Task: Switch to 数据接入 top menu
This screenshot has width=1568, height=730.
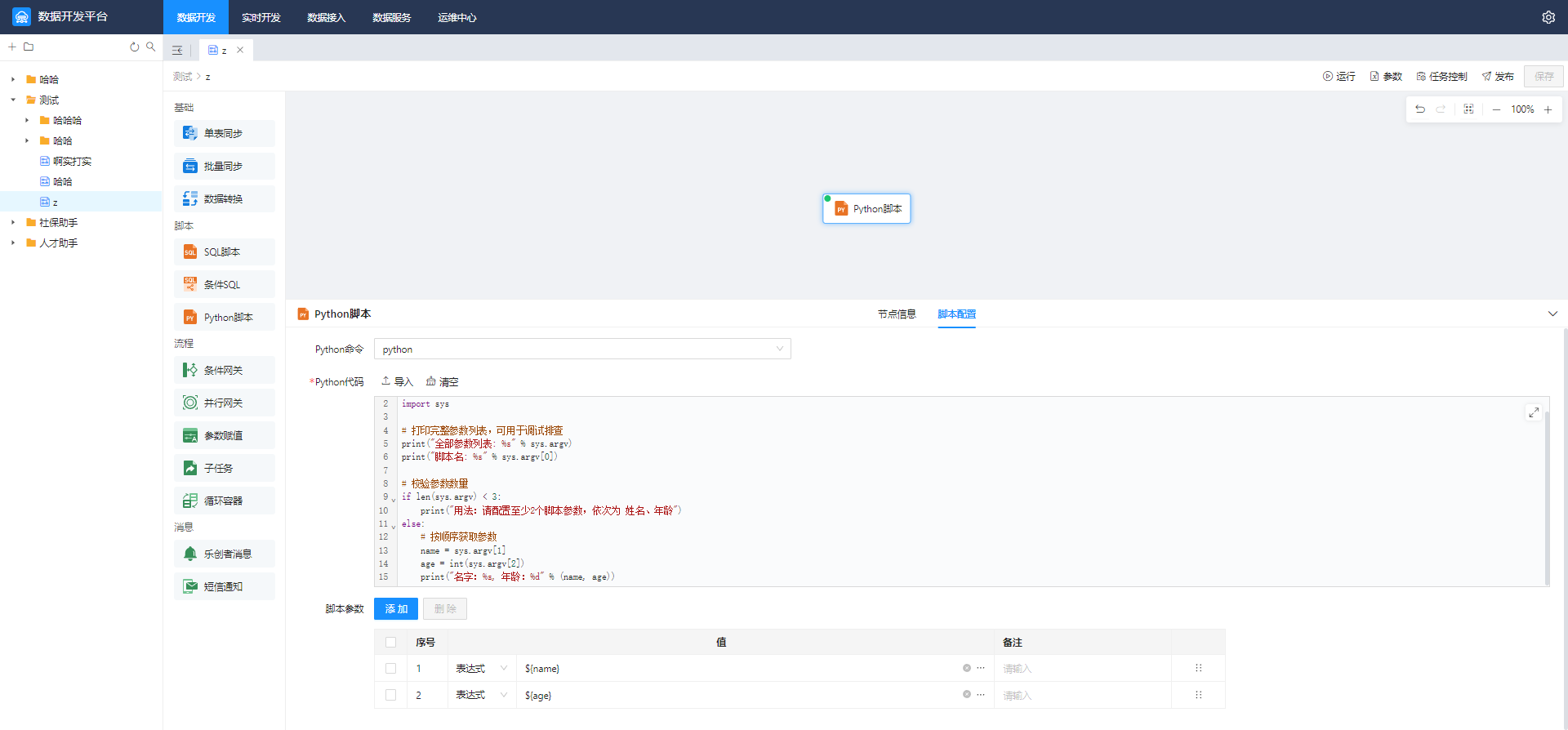Action: (x=327, y=17)
